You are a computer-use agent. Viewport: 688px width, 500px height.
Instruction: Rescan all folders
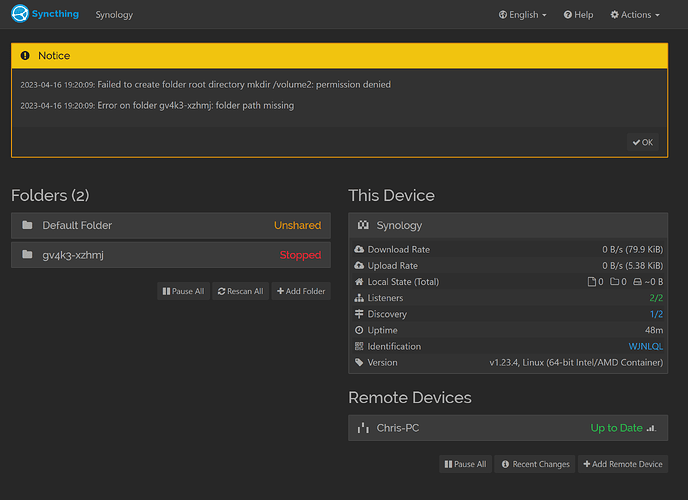point(240,291)
